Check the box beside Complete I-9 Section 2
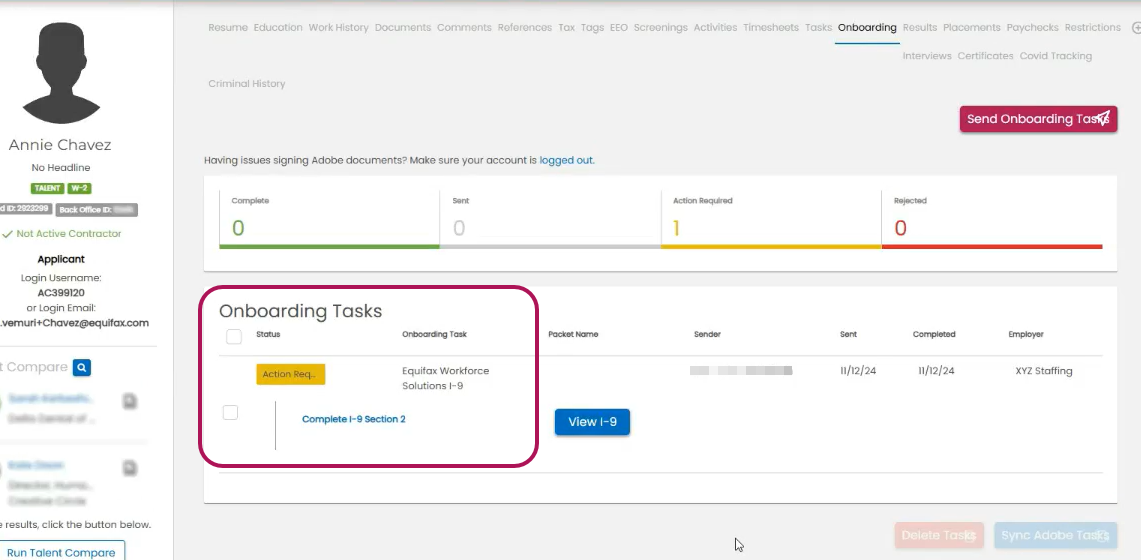Viewport: 1141px width, 560px height. (x=230, y=412)
